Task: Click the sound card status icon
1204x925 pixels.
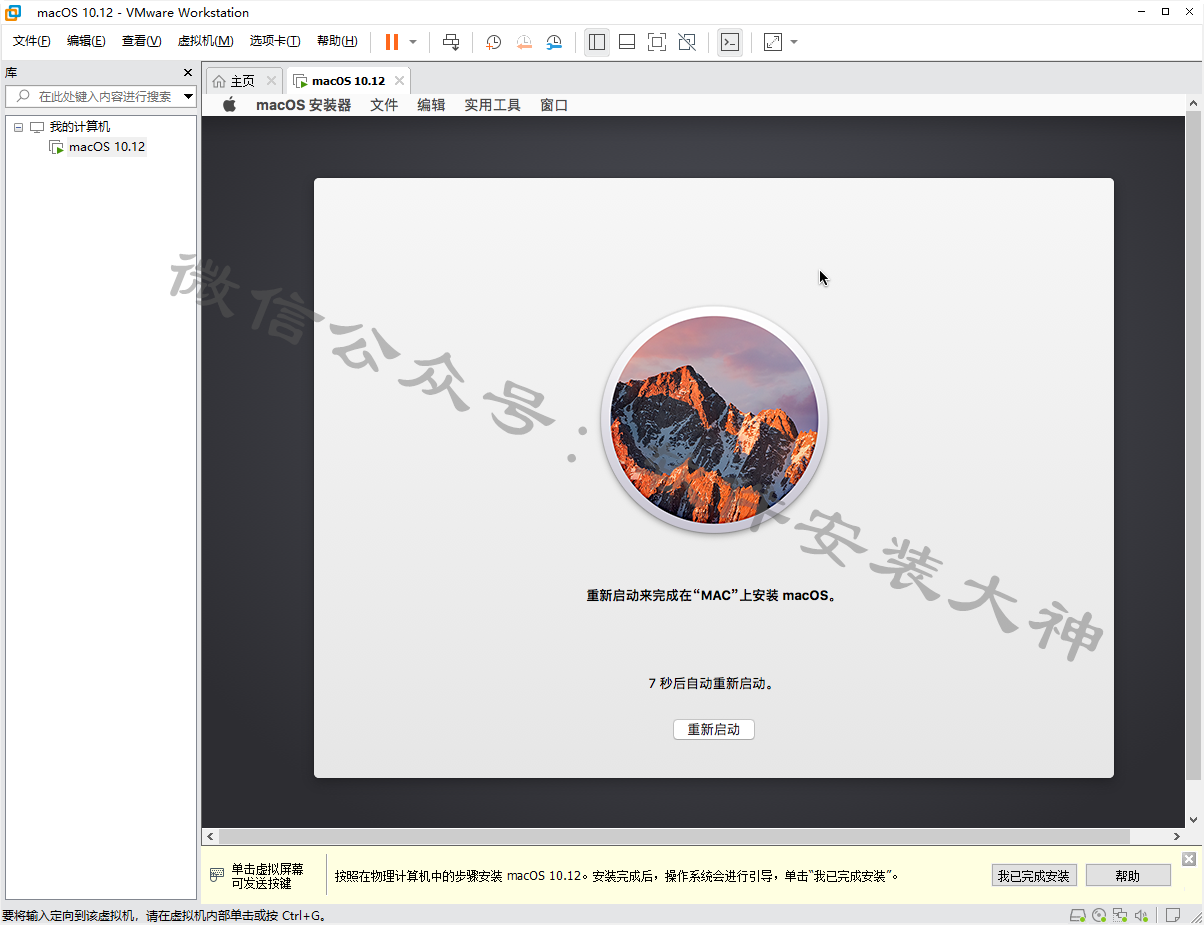Action: tap(1142, 915)
